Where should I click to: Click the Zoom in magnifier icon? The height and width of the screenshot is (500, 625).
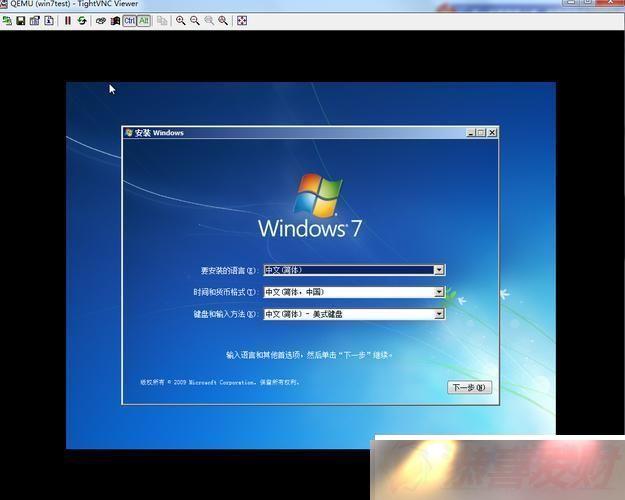tap(181, 21)
